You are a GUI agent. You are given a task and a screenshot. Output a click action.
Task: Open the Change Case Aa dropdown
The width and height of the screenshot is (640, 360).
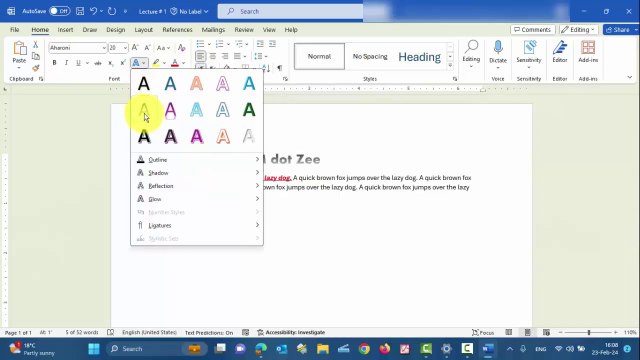[x=163, y=48]
